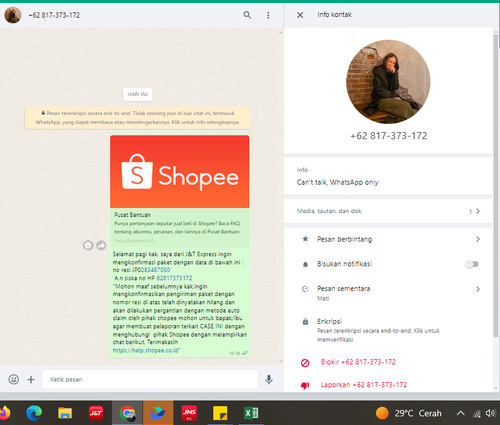
Task: Click the Enkripsi lock icon
Action: (x=305, y=322)
